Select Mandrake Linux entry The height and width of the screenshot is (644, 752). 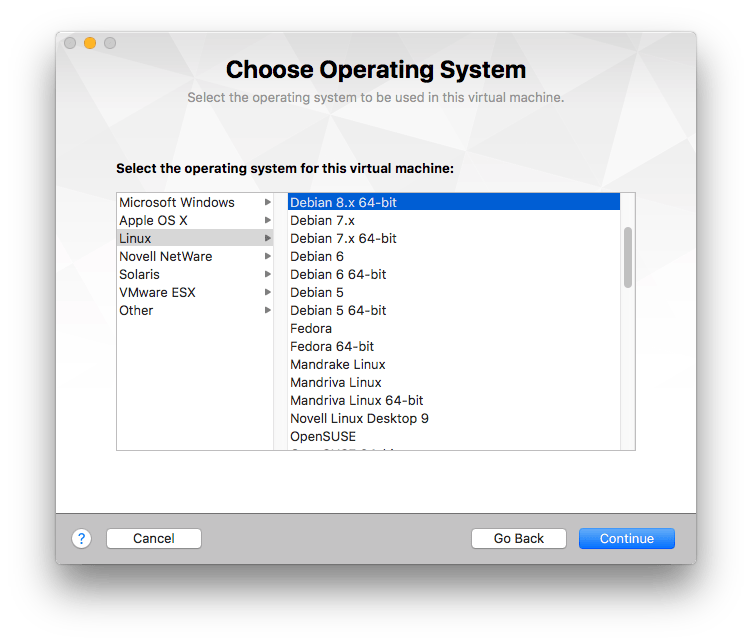tap(337, 364)
